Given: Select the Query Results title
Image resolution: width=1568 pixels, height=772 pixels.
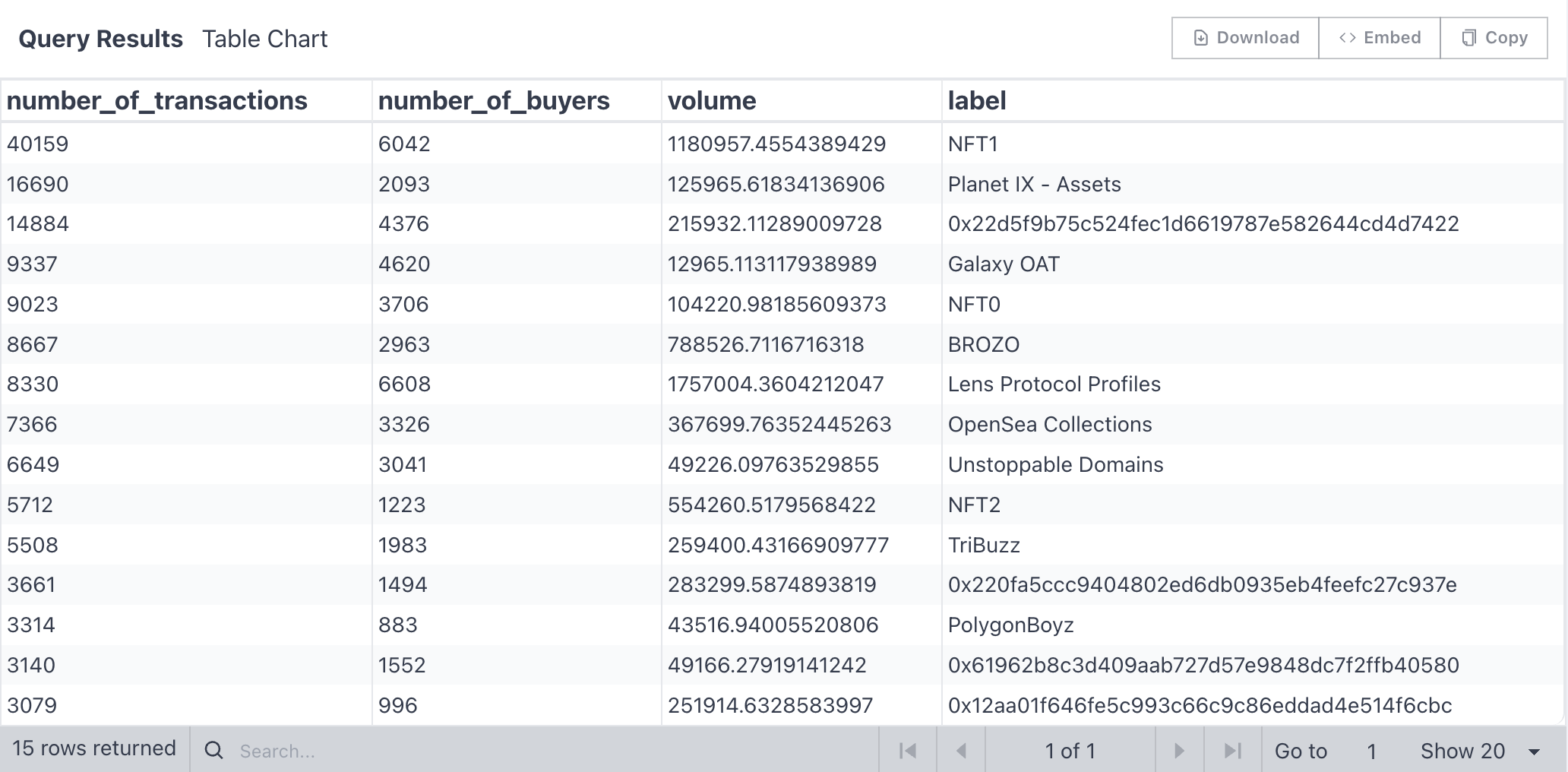Looking at the screenshot, I should 100,39.
